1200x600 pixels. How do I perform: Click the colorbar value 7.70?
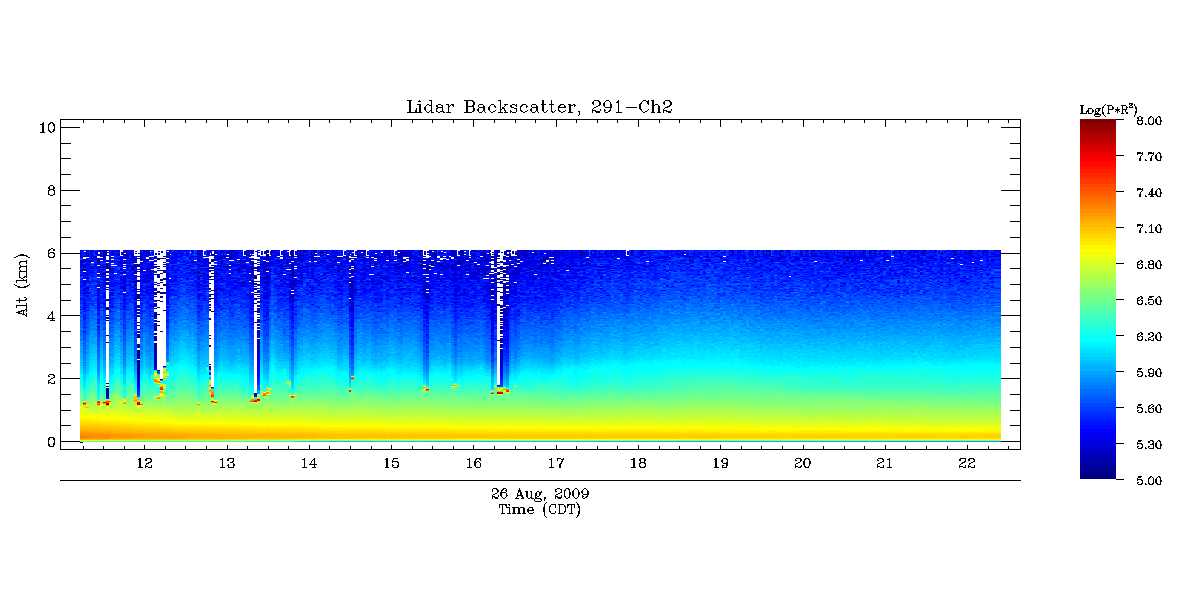[x=1149, y=157]
